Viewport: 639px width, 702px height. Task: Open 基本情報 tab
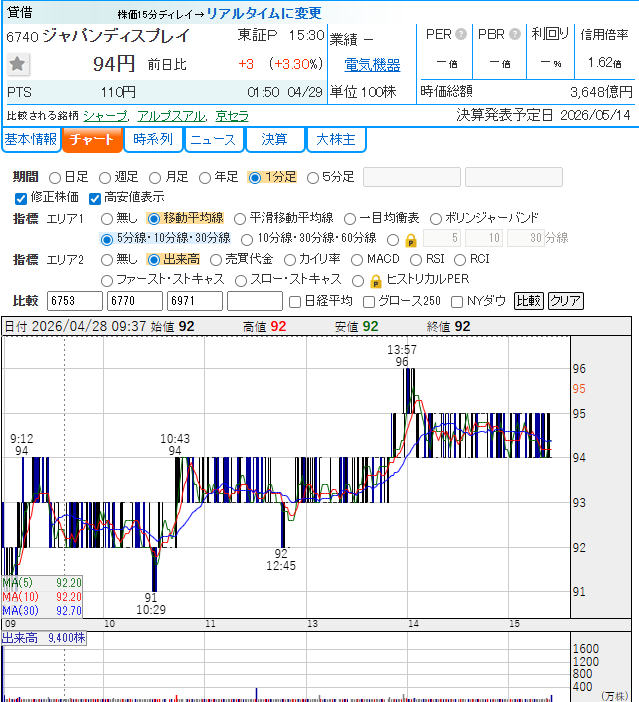31,140
